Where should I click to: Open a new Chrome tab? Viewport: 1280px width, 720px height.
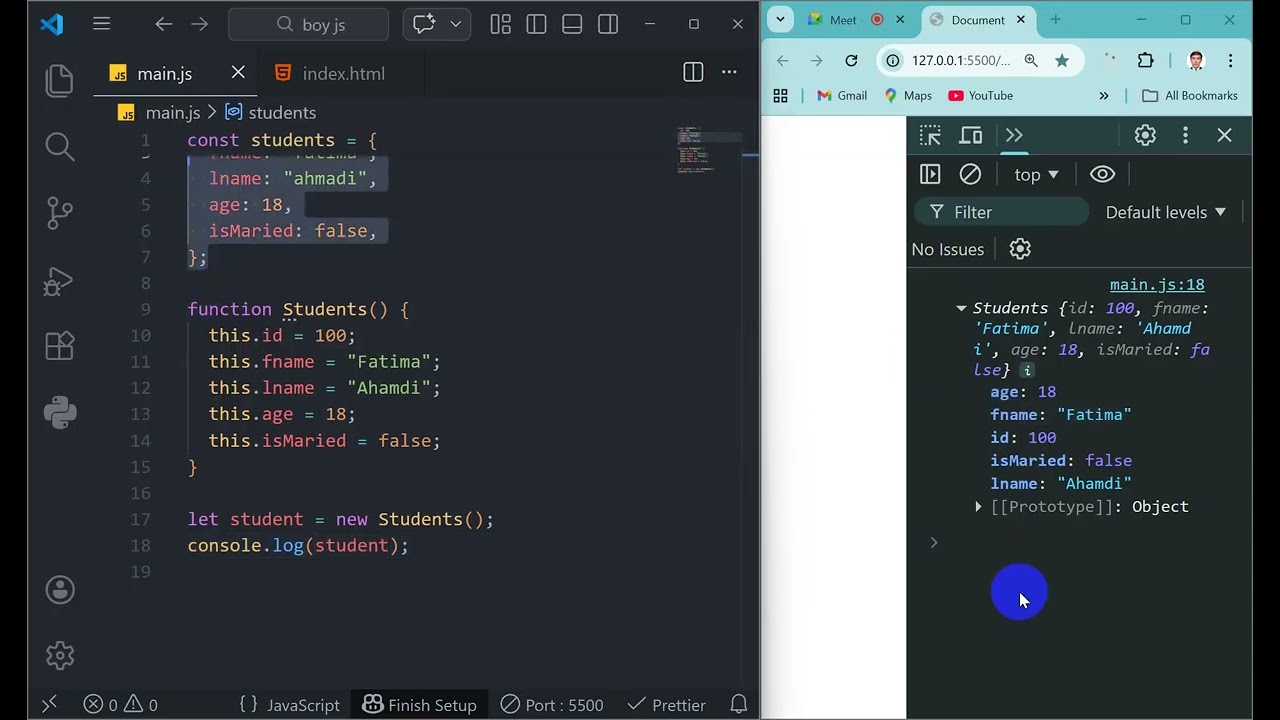[x=1055, y=20]
